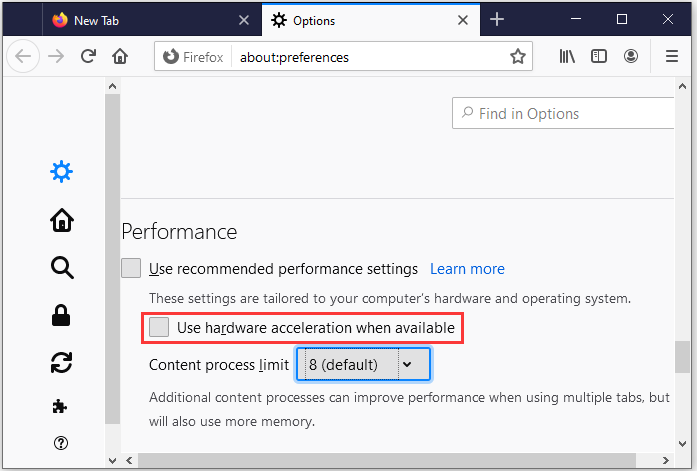This screenshot has height=471, width=697.
Task: Open the General settings gear category
Action: pos(61,172)
